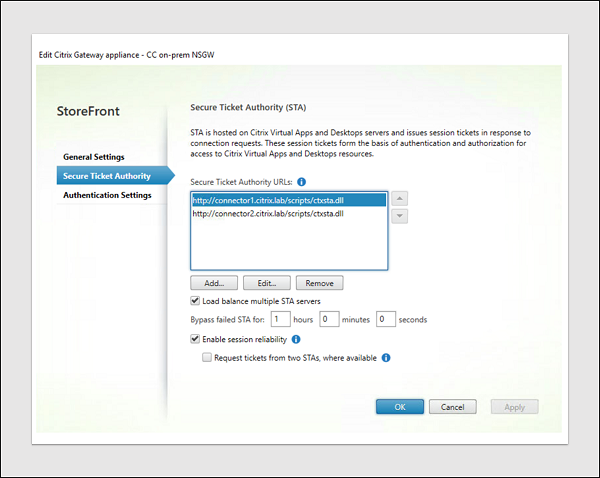Move selected STA URL down with arrow
This screenshot has height=478, width=600.
[x=399, y=216]
